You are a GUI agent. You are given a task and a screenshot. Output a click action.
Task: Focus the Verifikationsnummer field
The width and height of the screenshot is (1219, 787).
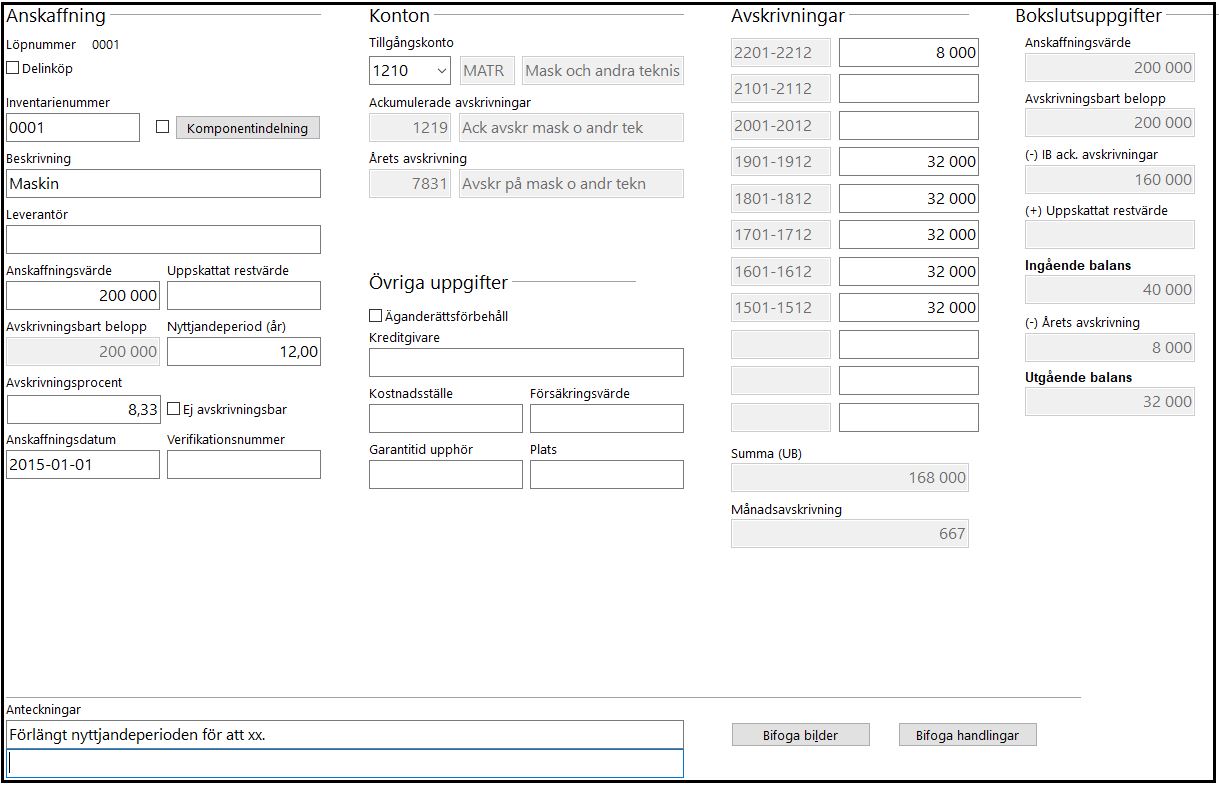(244, 465)
